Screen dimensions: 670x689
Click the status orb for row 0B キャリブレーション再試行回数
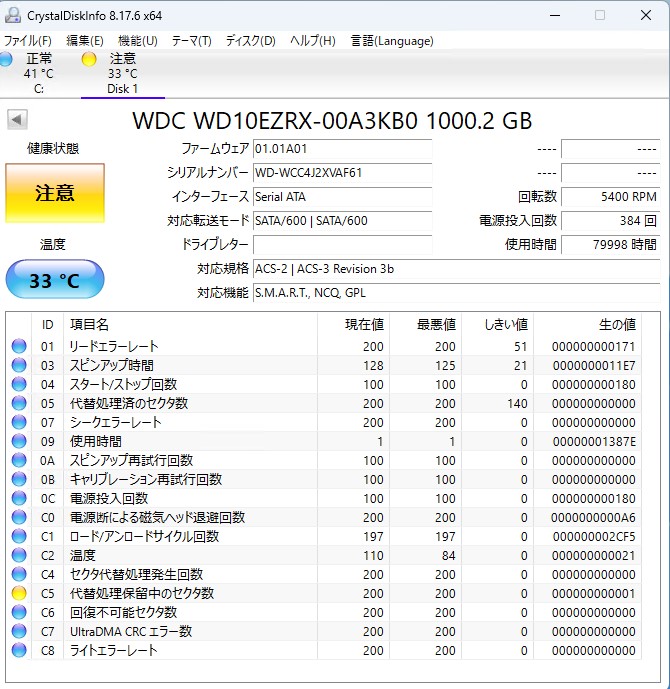(x=19, y=479)
